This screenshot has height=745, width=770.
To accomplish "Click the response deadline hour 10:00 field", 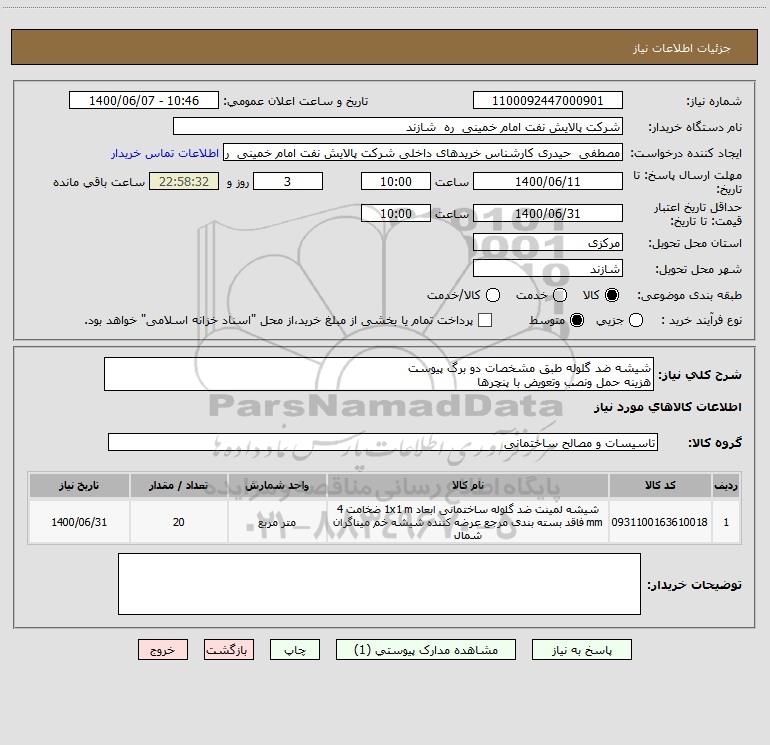I will (396, 181).
